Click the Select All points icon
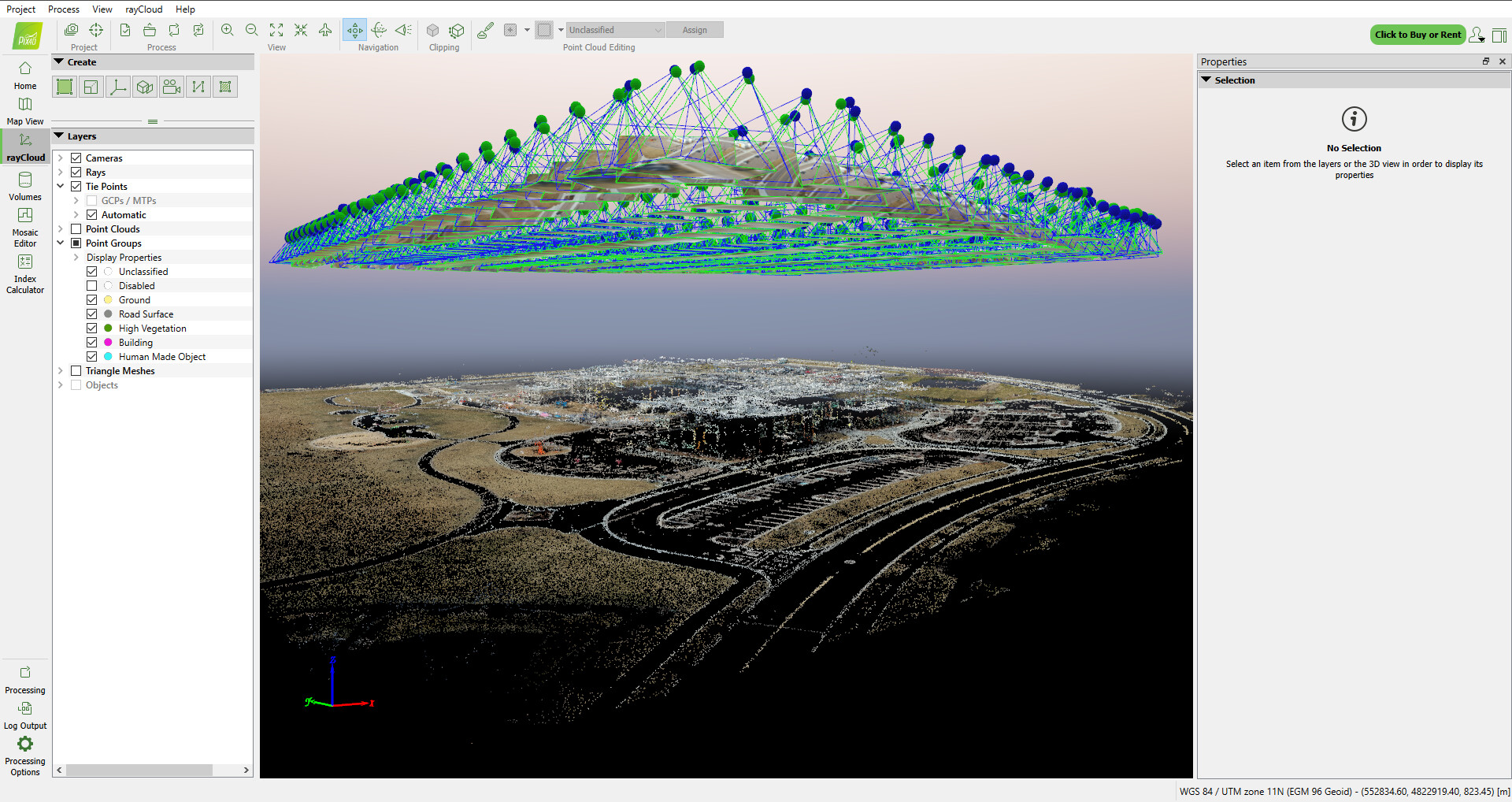This screenshot has width=1512, height=802. click(510, 30)
